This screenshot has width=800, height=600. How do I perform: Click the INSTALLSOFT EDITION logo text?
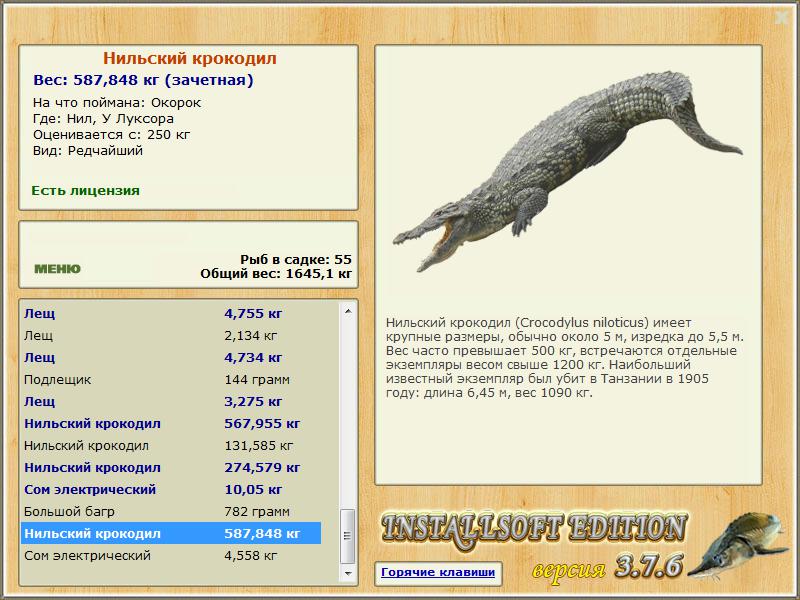534,530
